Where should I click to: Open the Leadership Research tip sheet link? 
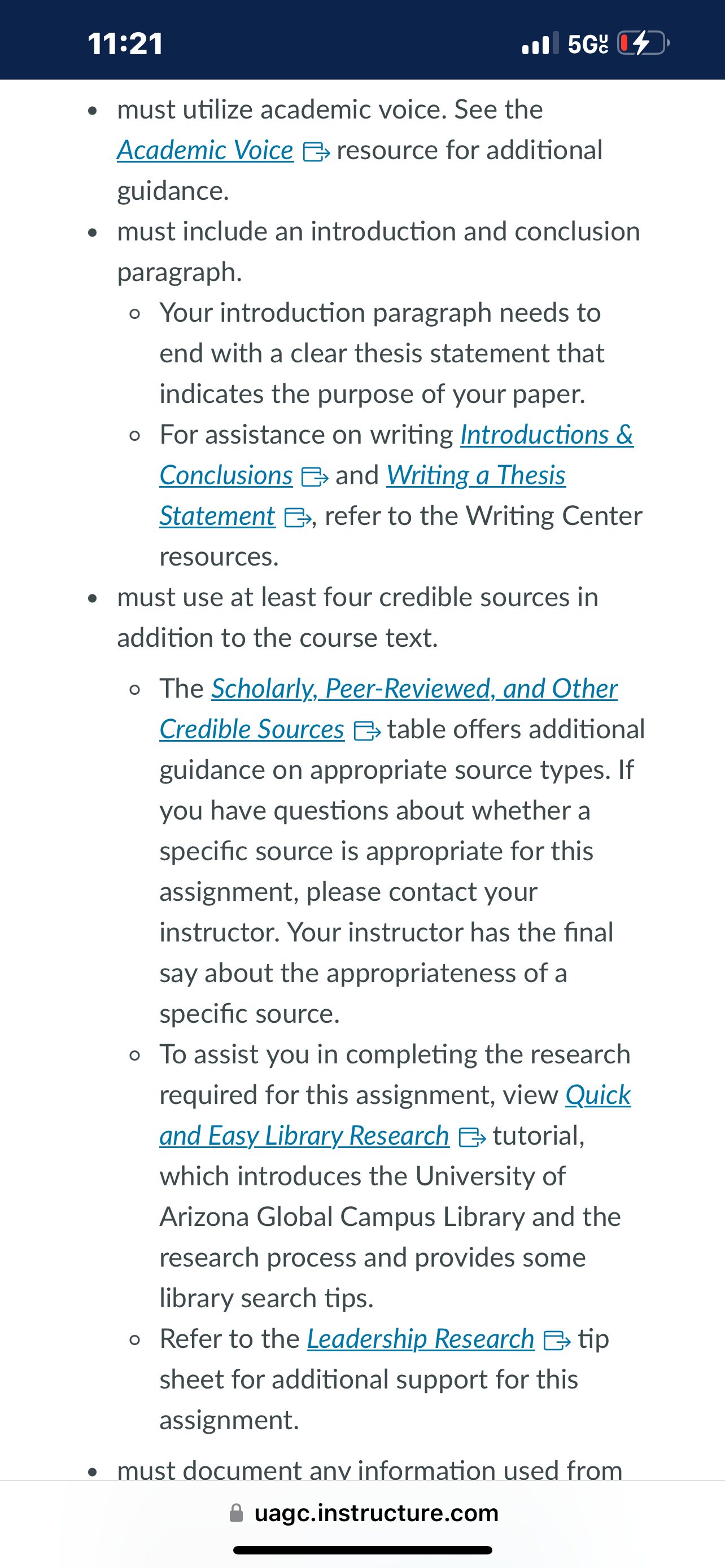click(421, 1339)
